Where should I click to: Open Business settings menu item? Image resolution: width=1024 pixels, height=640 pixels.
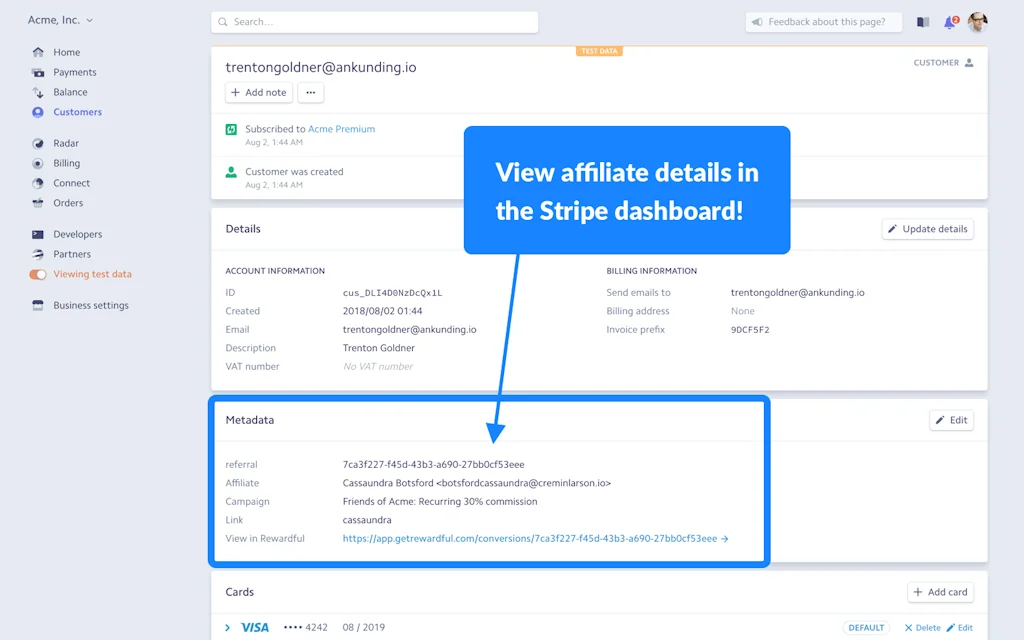coord(91,305)
